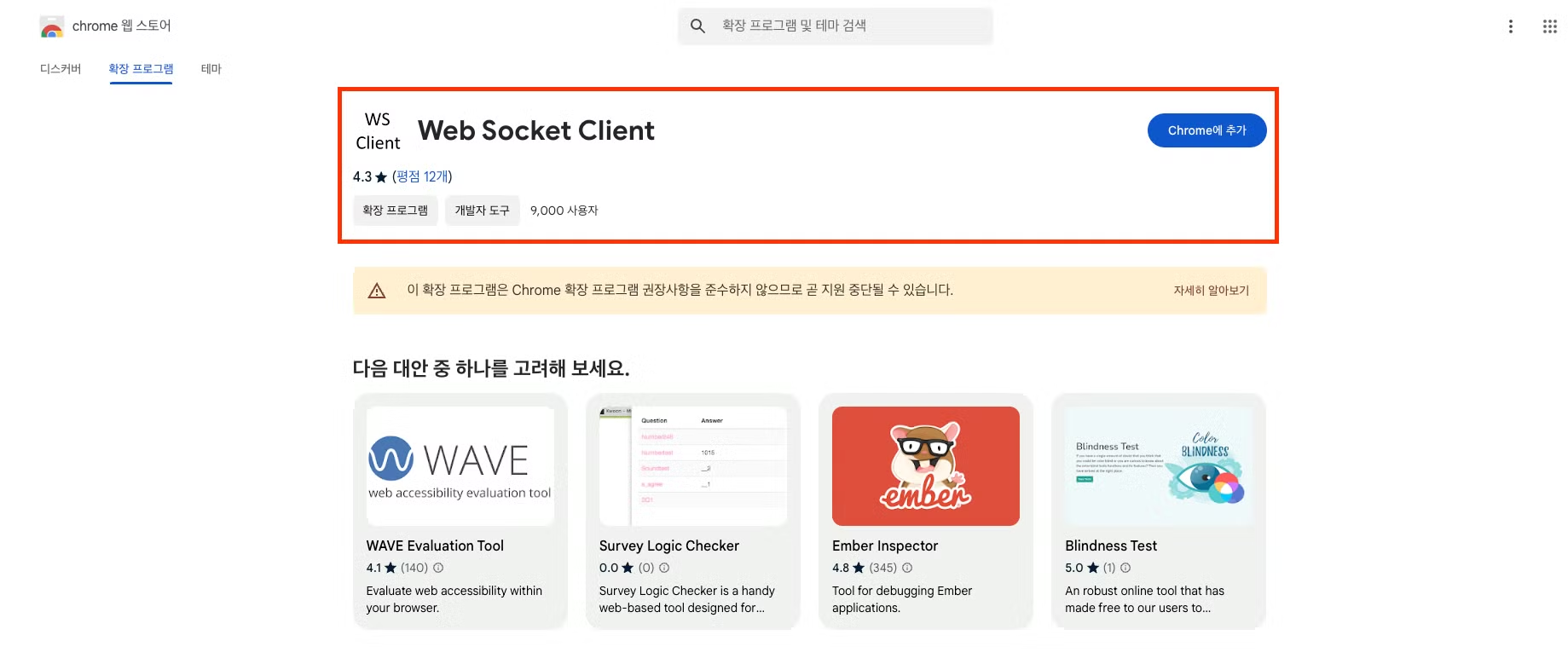Click the Ember Inspector title

point(885,546)
